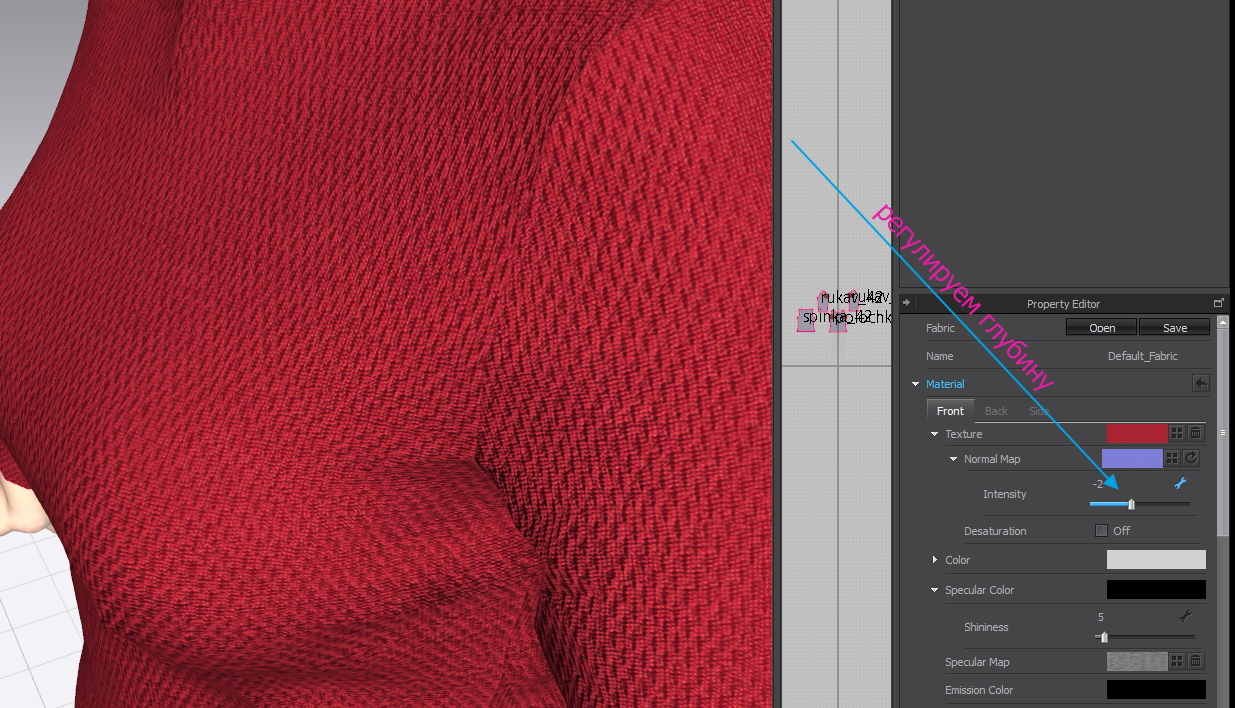
Task: Undock the Property Editor panel
Action: coord(1219,303)
